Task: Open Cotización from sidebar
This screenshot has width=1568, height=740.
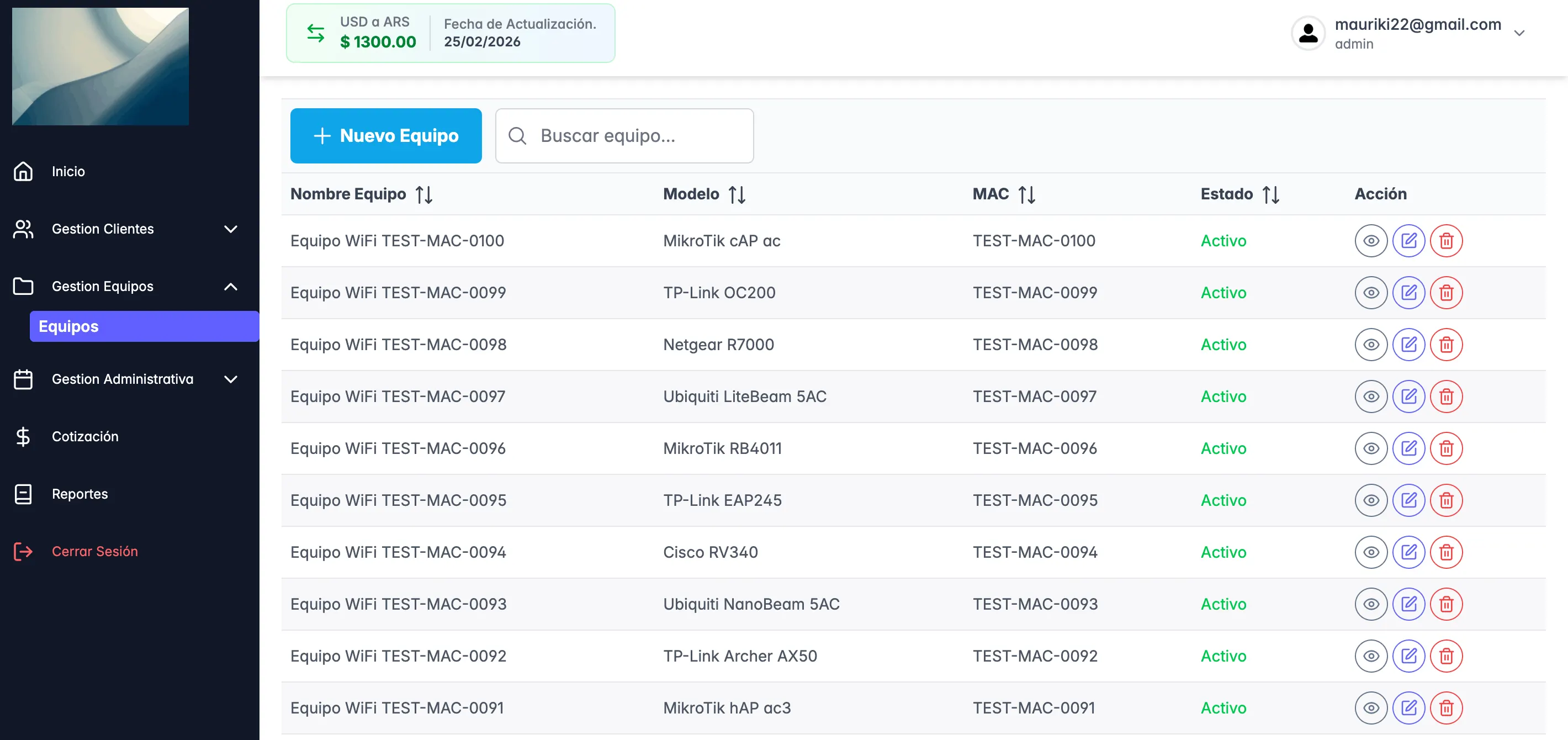Action: pyautogui.click(x=84, y=436)
